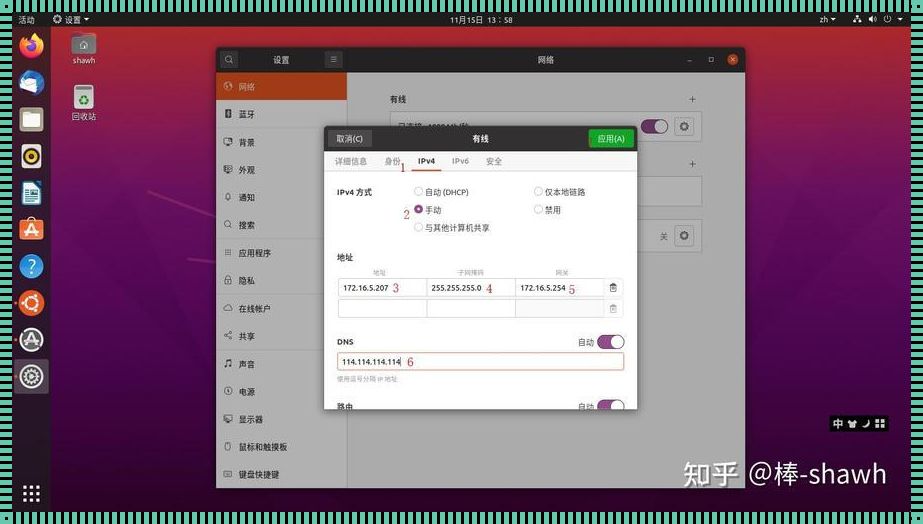
Task: Open Ubuntu Software store in dock
Action: pyautogui.click(x=31, y=230)
